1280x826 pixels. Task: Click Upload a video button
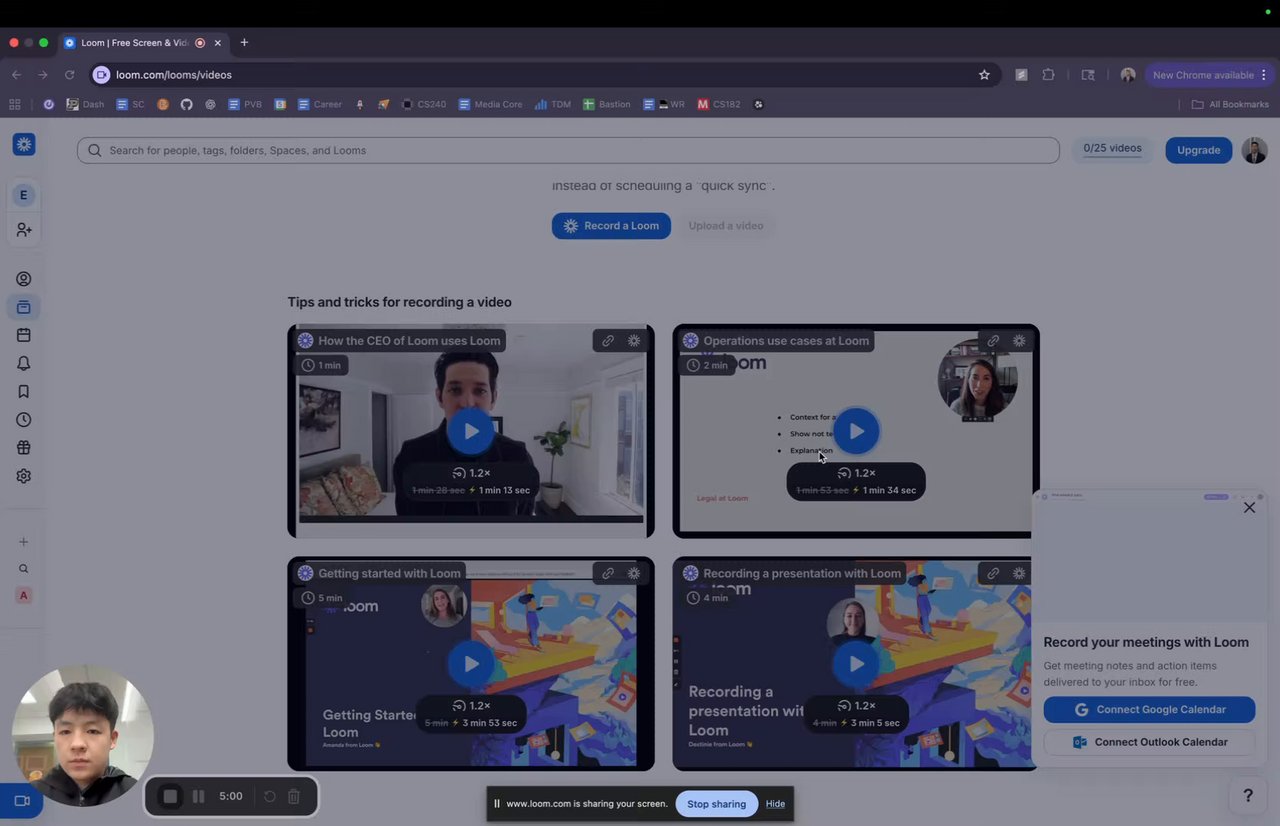pos(726,225)
